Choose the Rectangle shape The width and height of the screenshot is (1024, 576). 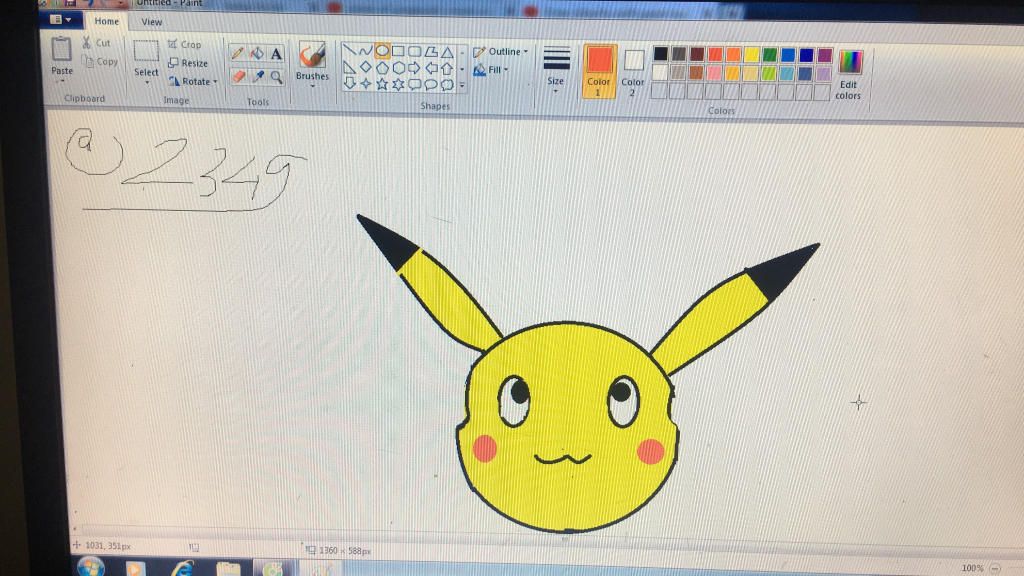[398, 51]
